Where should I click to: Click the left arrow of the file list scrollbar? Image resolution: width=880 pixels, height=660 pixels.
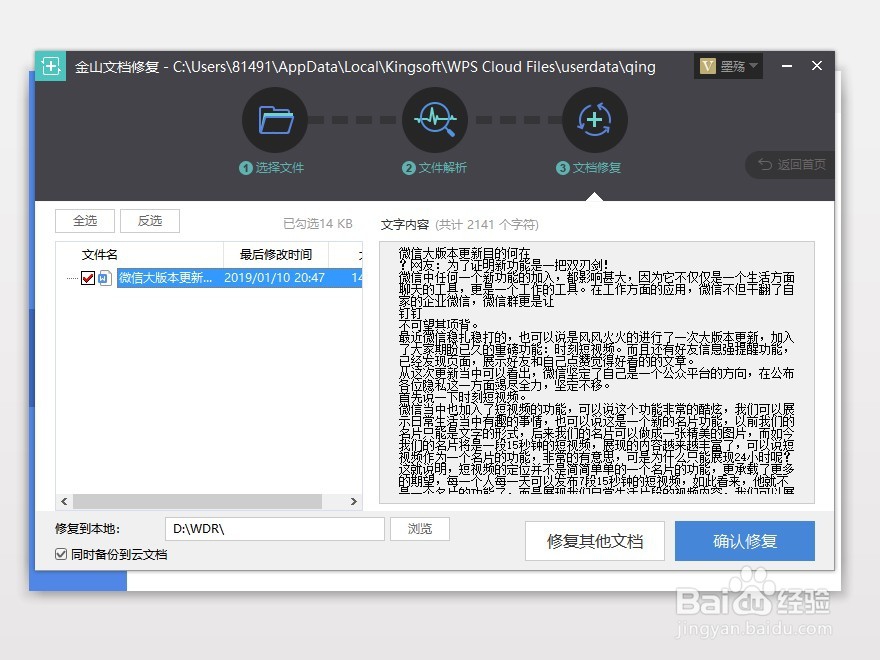point(64,501)
